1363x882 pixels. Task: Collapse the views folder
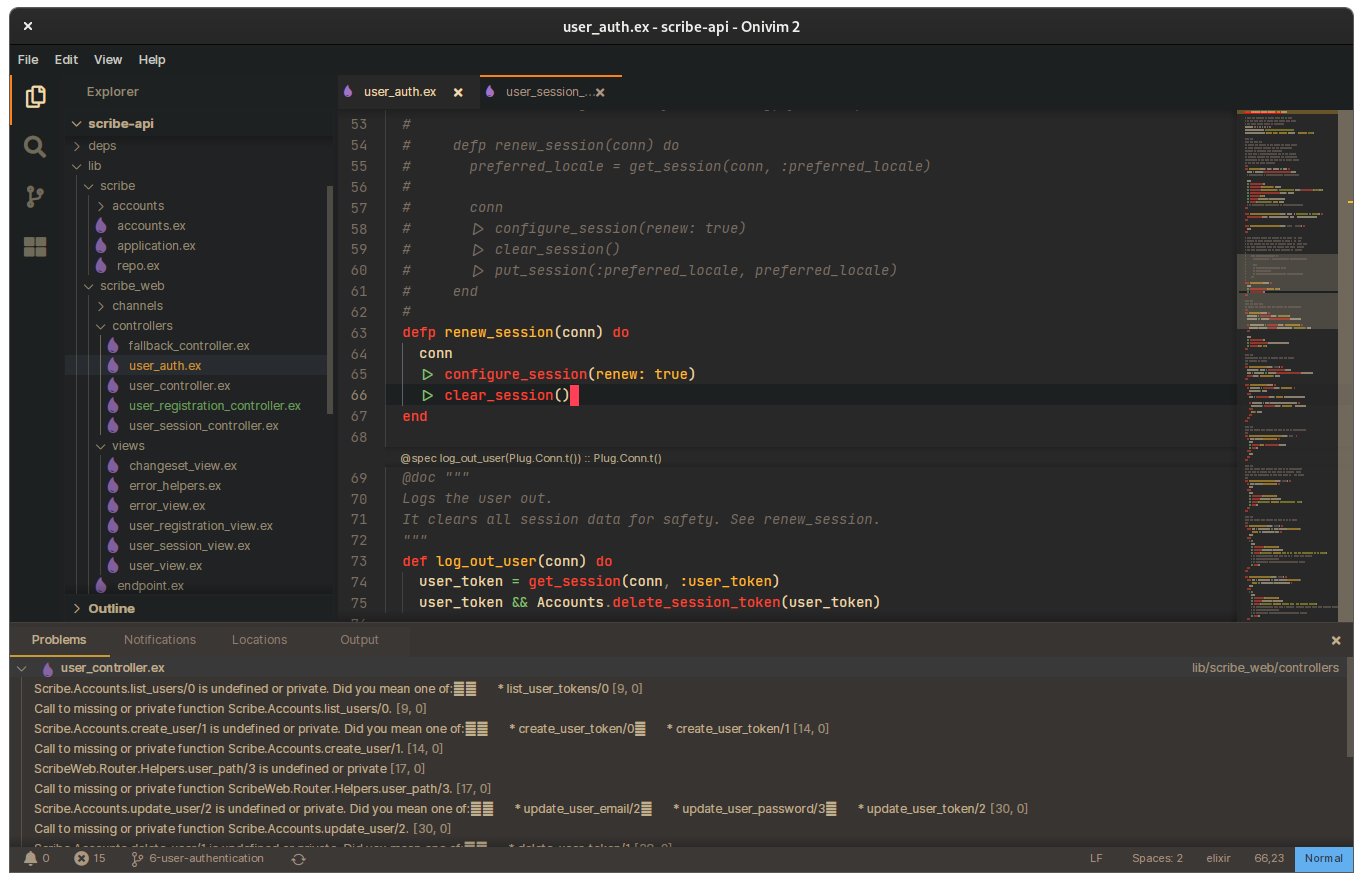point(101,446)
